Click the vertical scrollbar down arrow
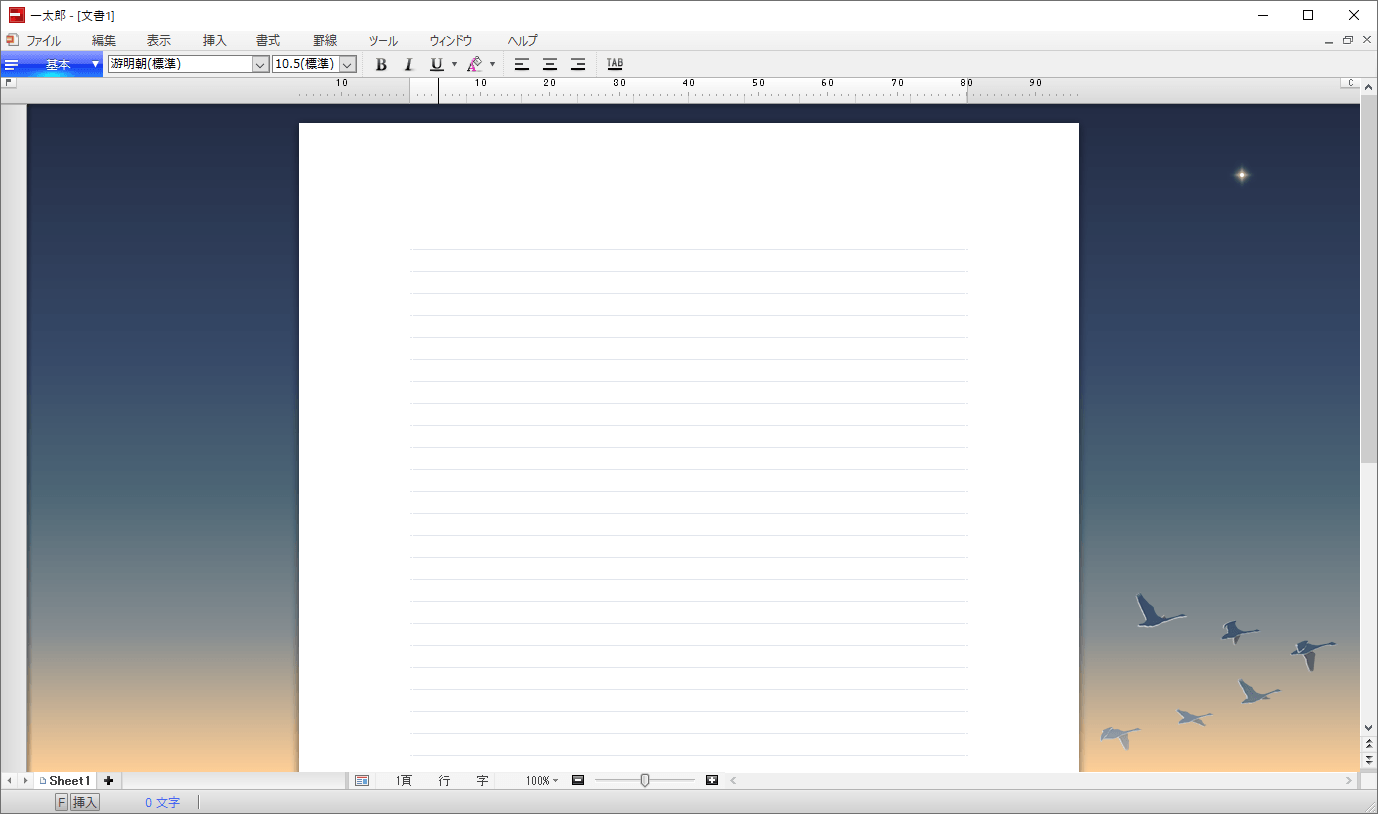1378x814 pixels. point(1369,728)
